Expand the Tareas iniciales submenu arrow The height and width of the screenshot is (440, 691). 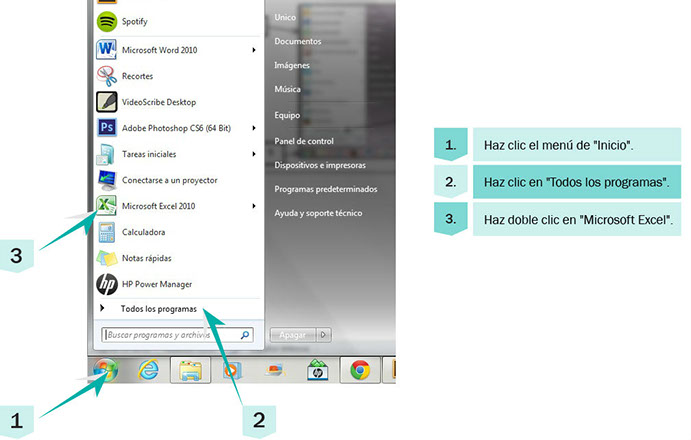click(254, 154)
